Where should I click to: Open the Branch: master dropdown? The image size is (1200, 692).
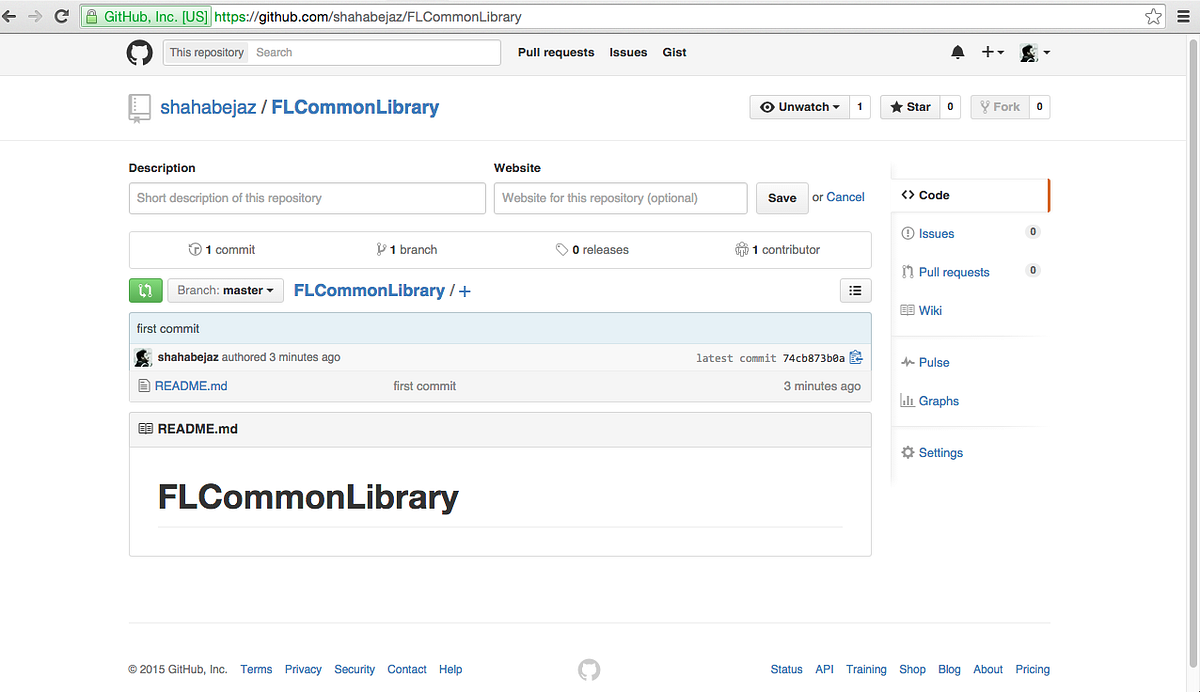coord(225,290)
